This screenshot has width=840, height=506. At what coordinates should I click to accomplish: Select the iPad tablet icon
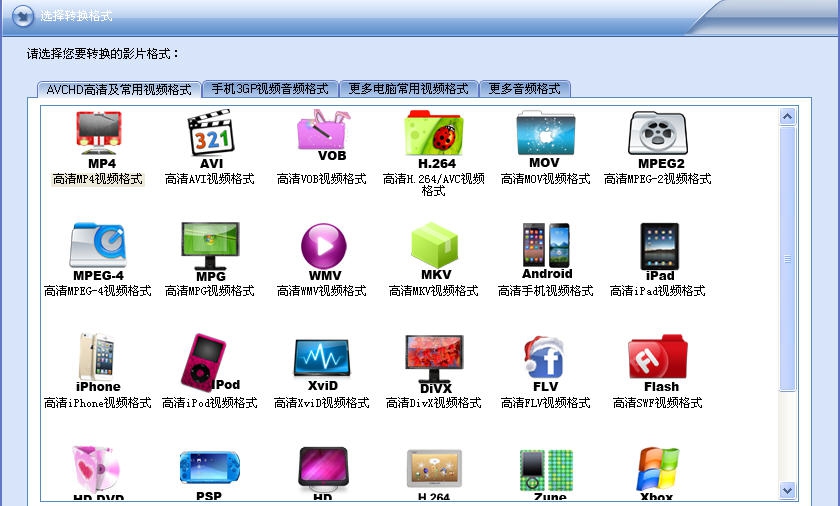659,252
